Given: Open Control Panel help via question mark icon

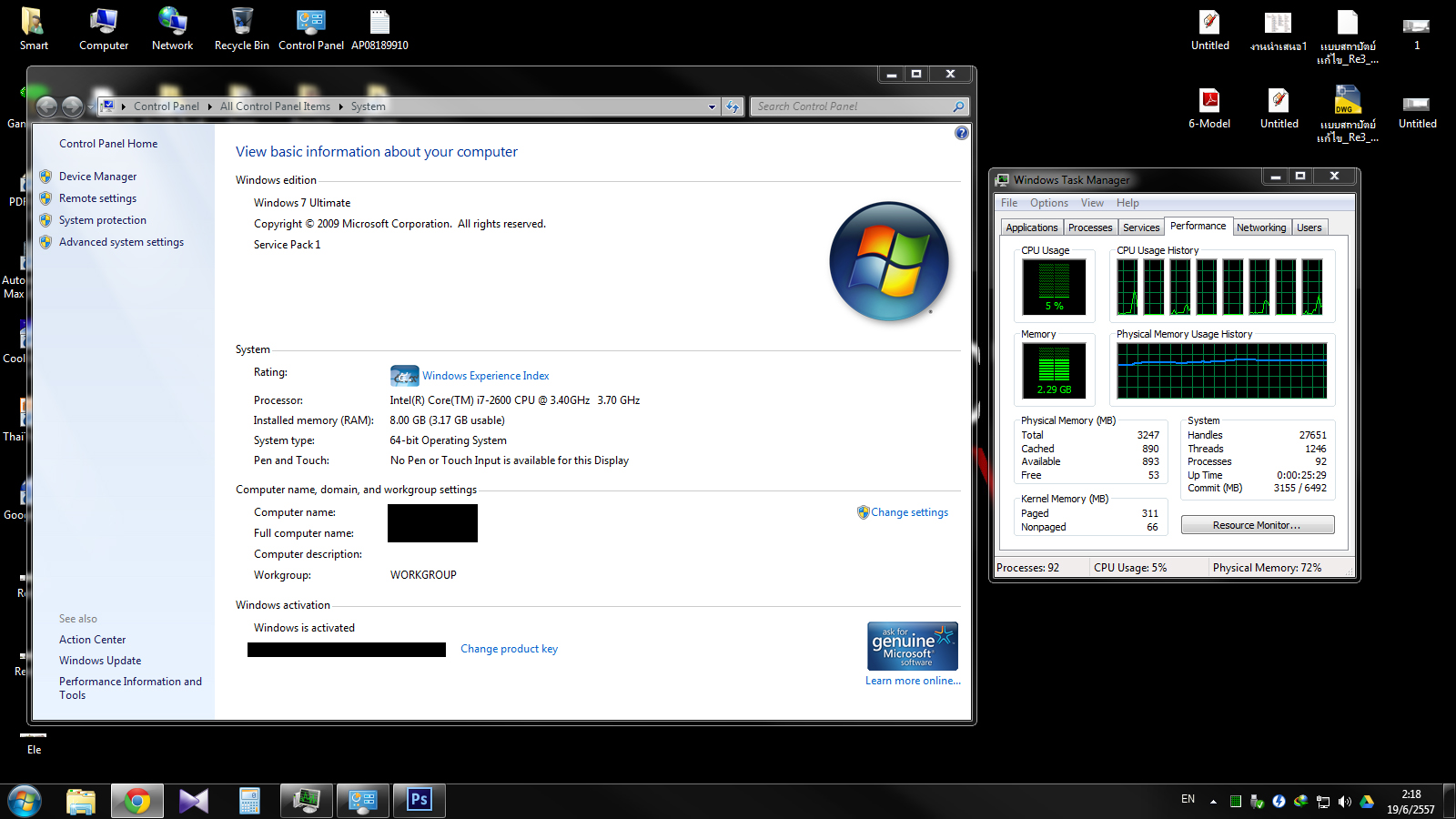Looking at the screenshot, I should [x=962, y=133].
